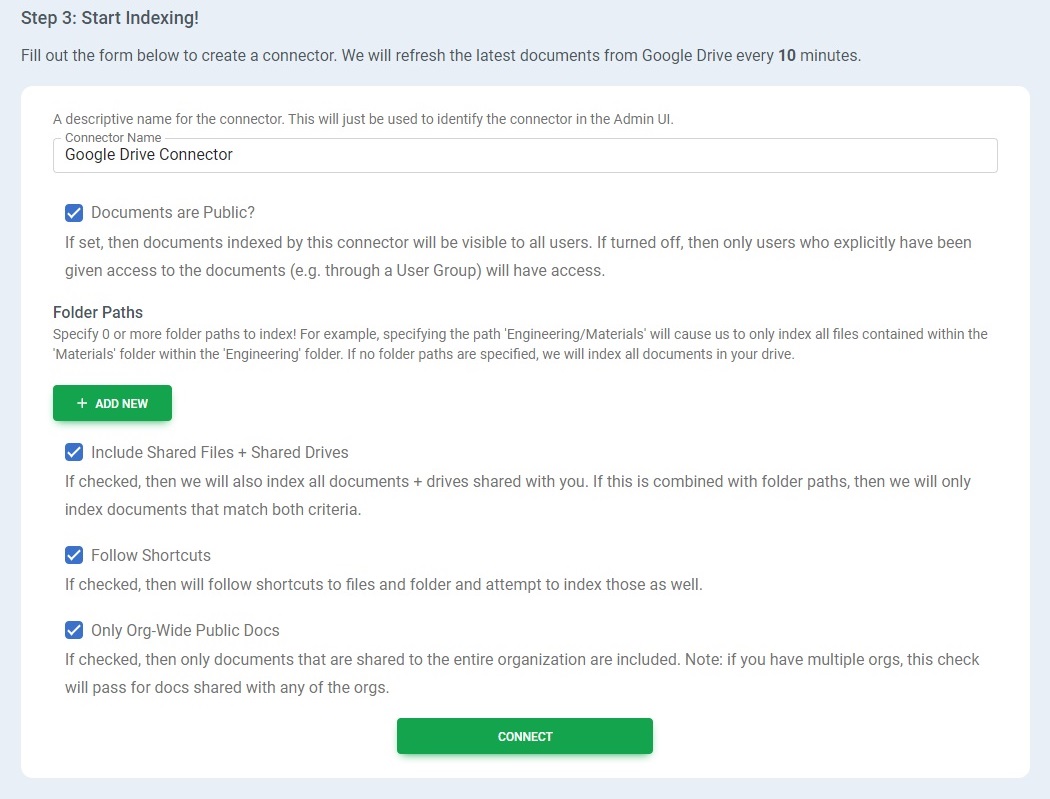The height and width of the screenshot is (799, 1050).
Task: Click the "Follow Shortcuts" label text
Action: (x=150, y=555)
